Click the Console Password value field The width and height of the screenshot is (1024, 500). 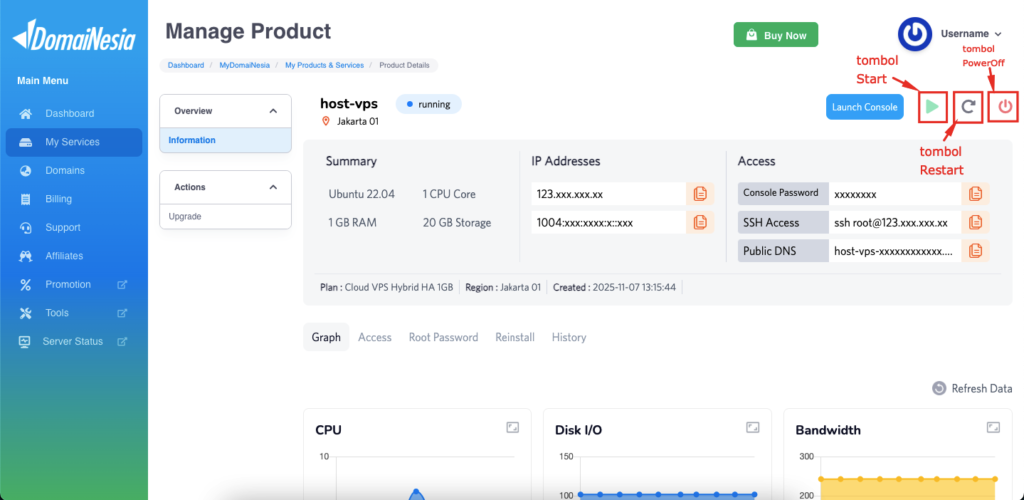(895, 194)
